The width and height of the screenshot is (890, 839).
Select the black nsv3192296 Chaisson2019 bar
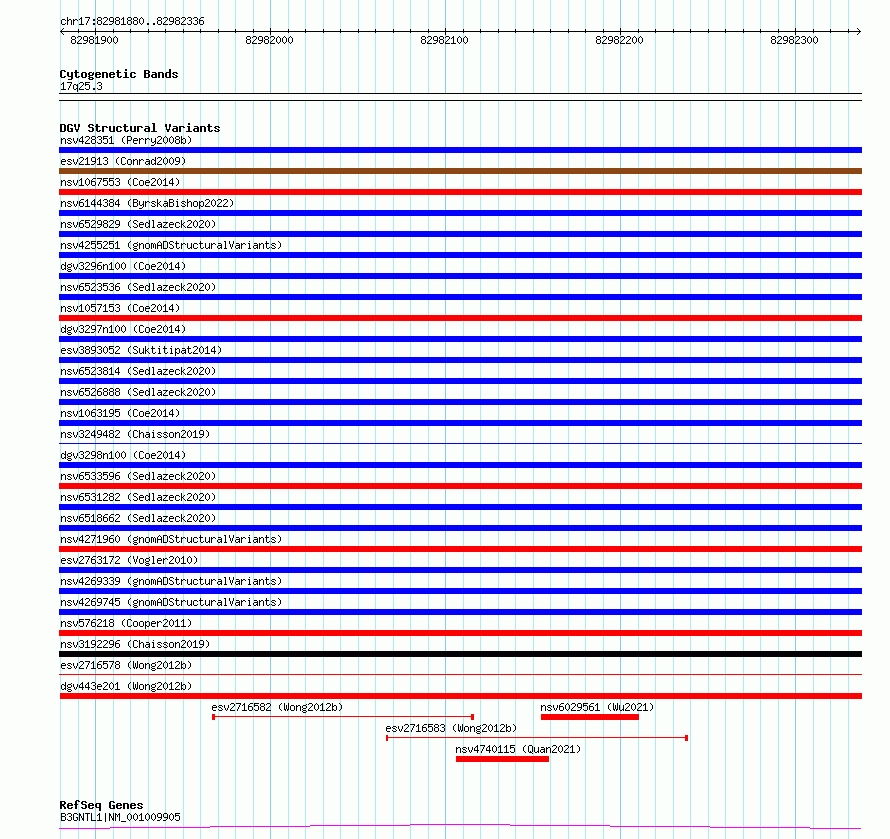(460, 654)
